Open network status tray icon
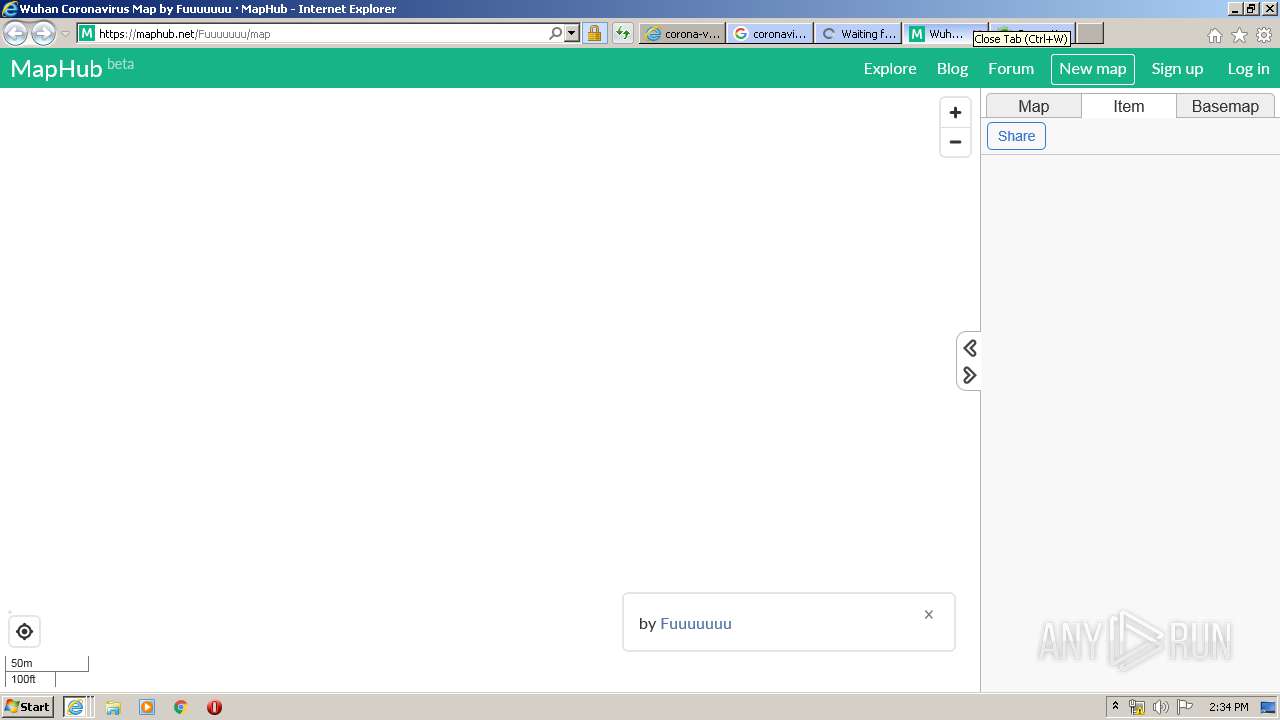 point(1137,707)
